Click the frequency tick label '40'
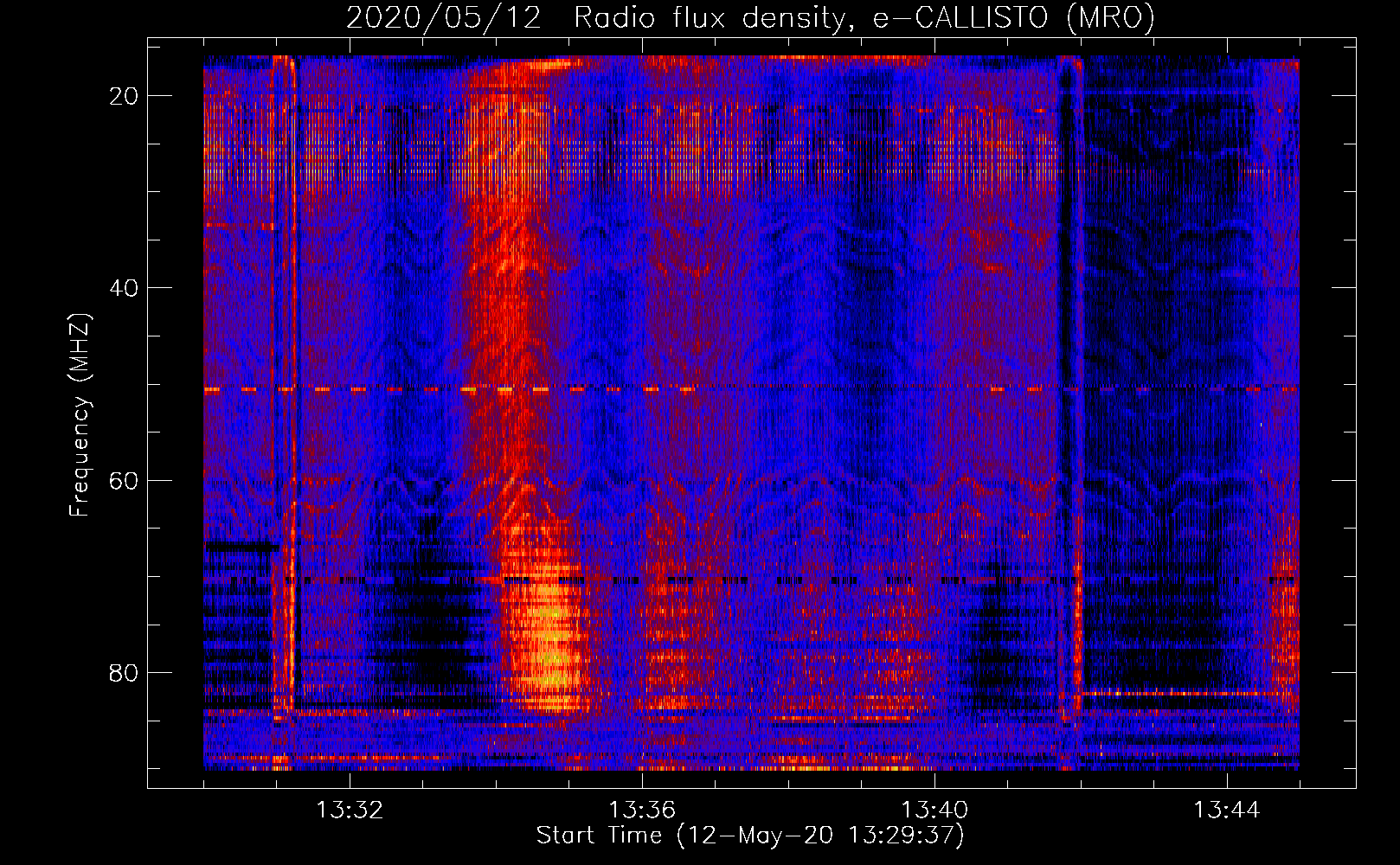Screen dimensions: 1400x865 (125, 288)
